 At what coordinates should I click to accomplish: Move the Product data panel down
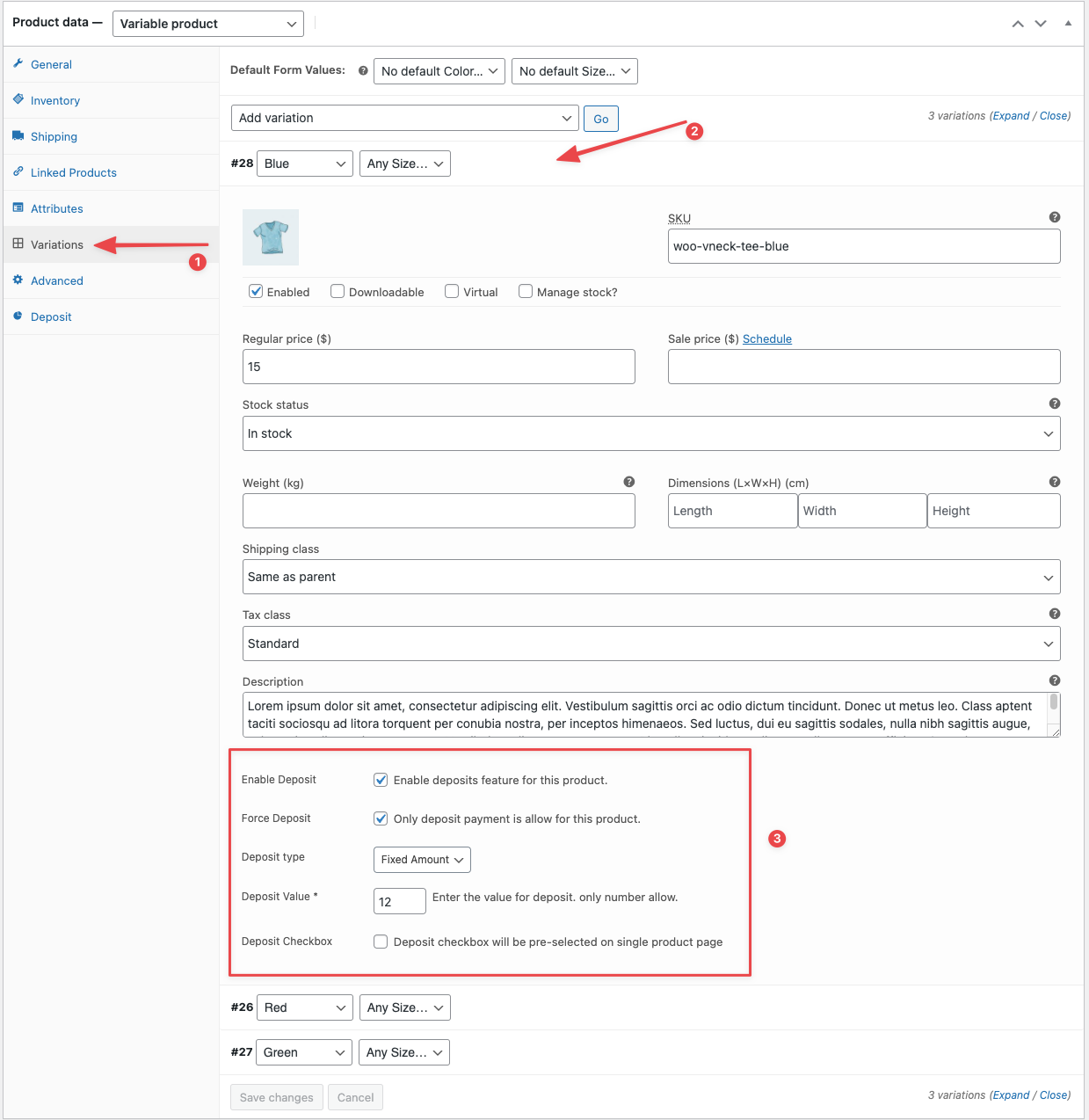click(x=1041, y=24)
